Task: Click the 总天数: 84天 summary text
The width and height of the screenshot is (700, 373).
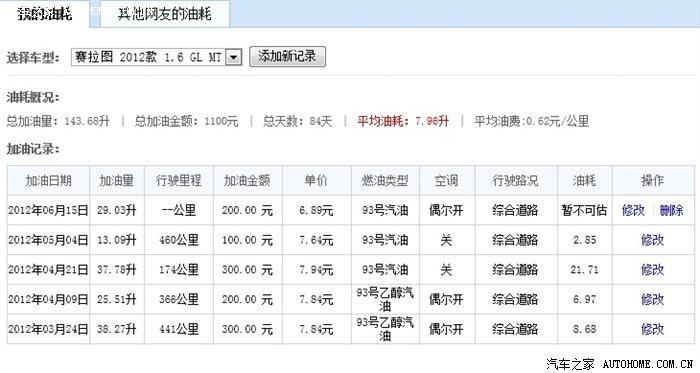Action: tap(298, 121)
